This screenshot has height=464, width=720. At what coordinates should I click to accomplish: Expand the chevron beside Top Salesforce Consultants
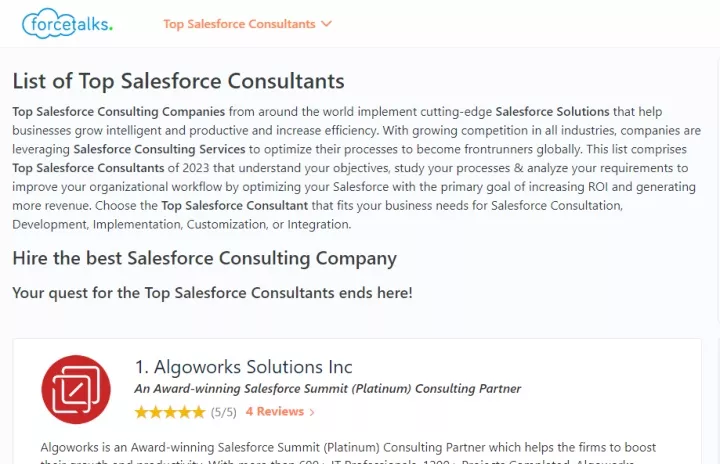tap(326, 24)
